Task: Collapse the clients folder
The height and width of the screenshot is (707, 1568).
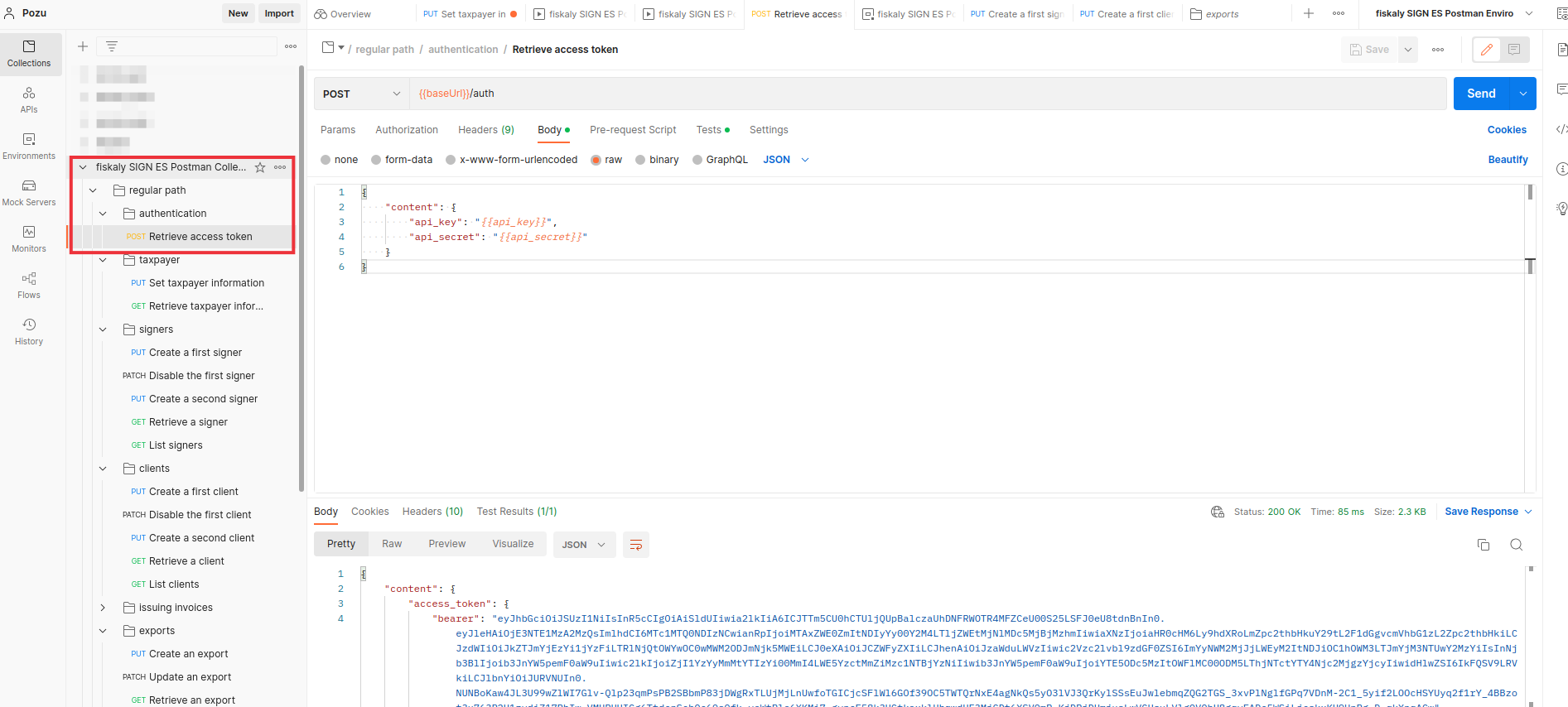Action: [x=103, y=469]
